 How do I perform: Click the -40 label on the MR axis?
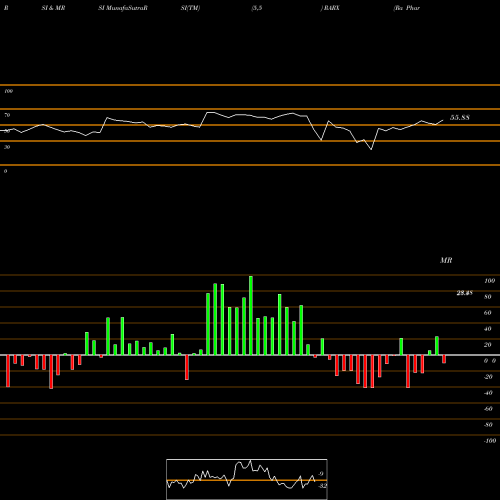[x=488, y=393]
